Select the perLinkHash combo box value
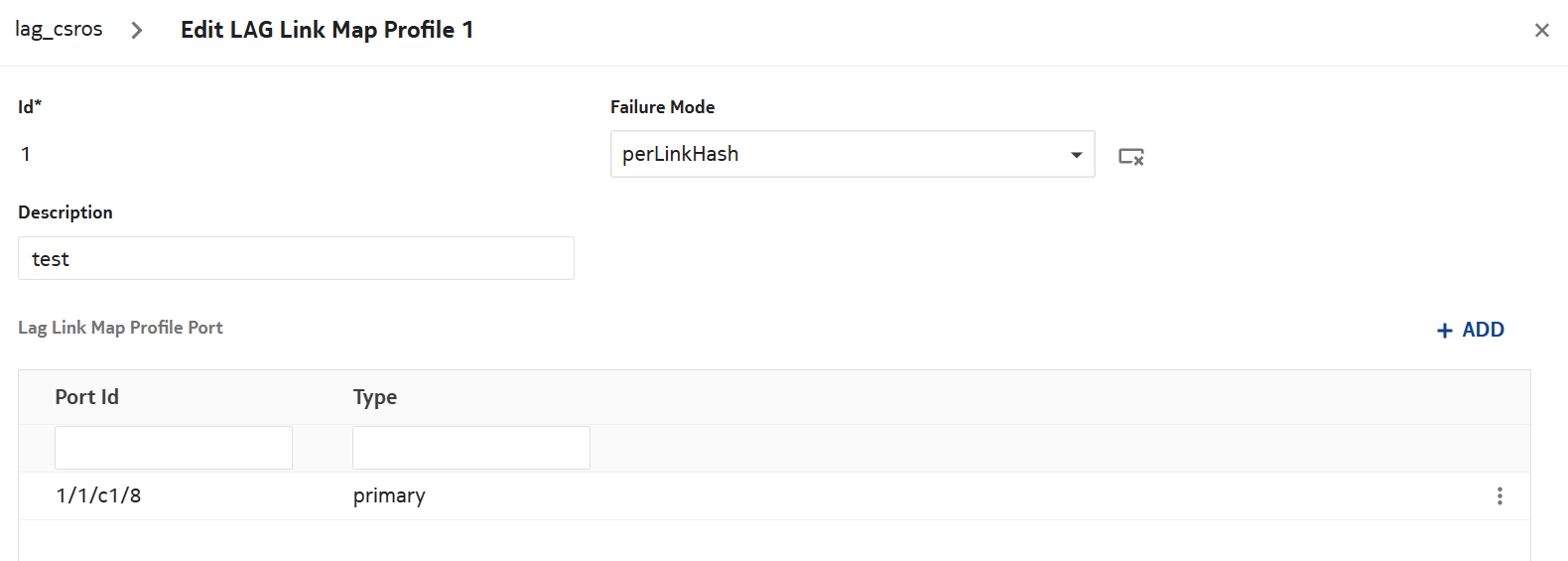This screenshot has height=561, width=1568. [839, 154]
